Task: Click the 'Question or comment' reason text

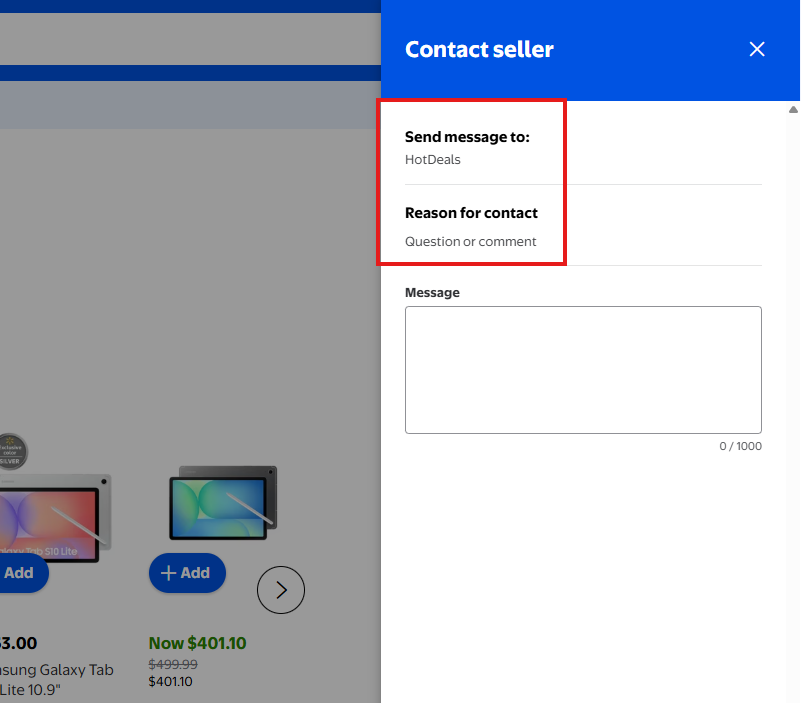Action: point(470,241)
